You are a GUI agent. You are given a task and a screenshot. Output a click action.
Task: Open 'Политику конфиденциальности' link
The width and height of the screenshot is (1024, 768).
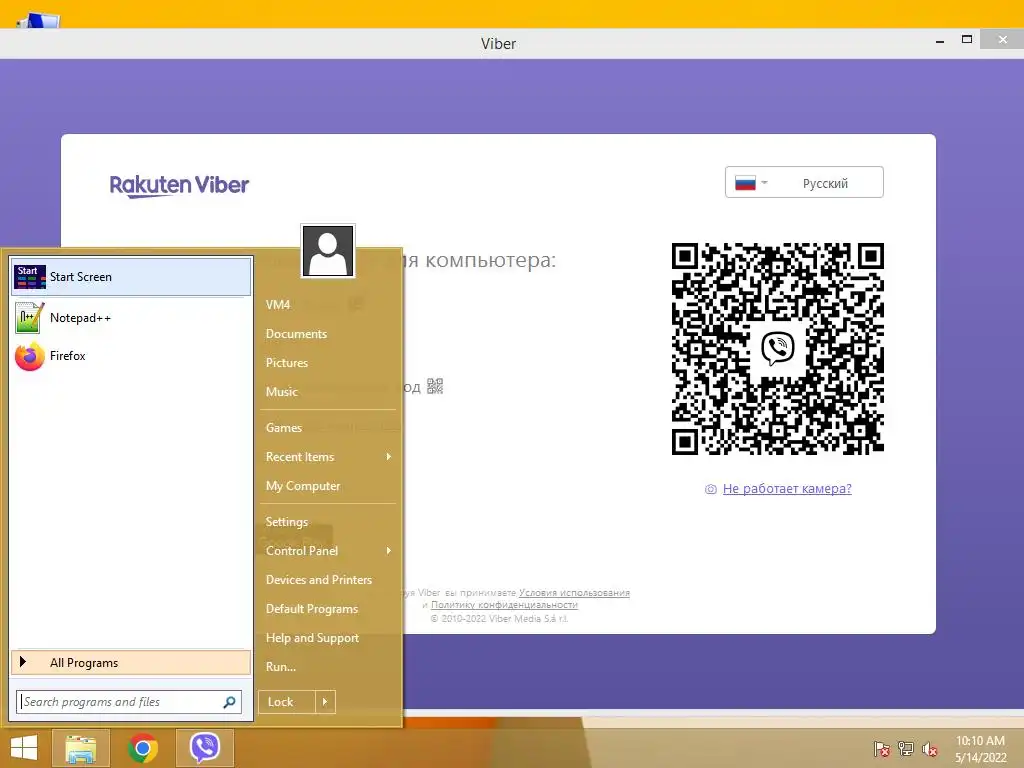(504, 605)
